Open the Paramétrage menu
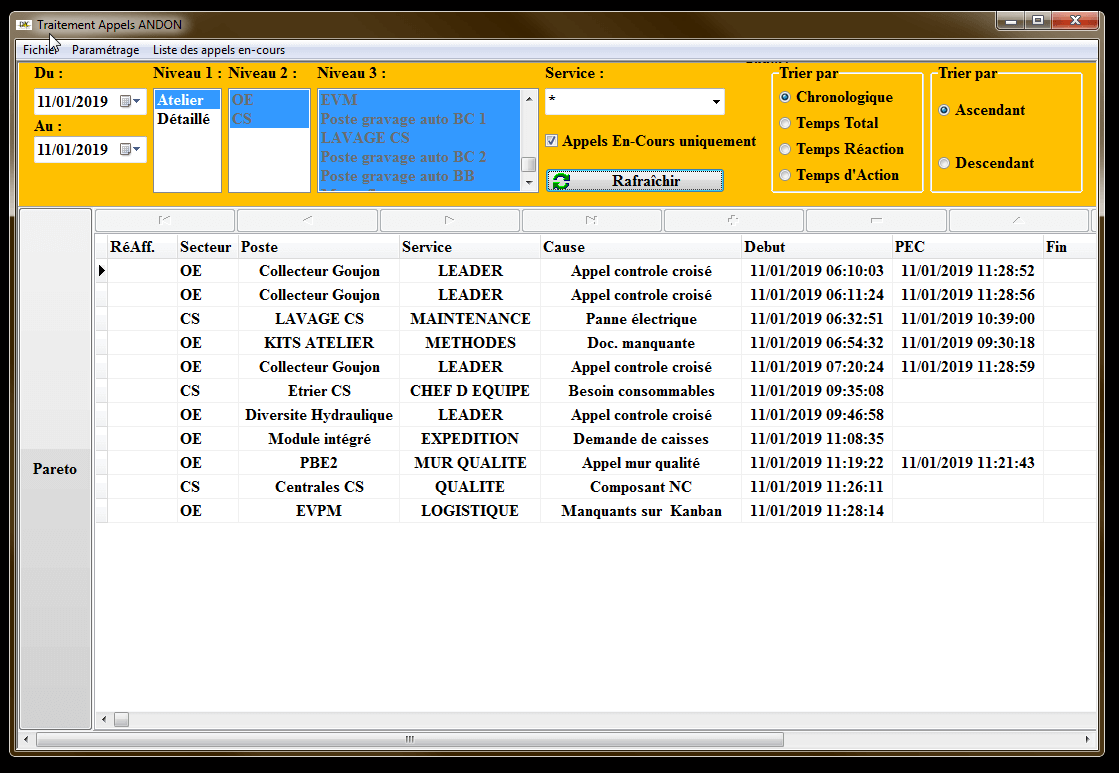 [106, 50]
